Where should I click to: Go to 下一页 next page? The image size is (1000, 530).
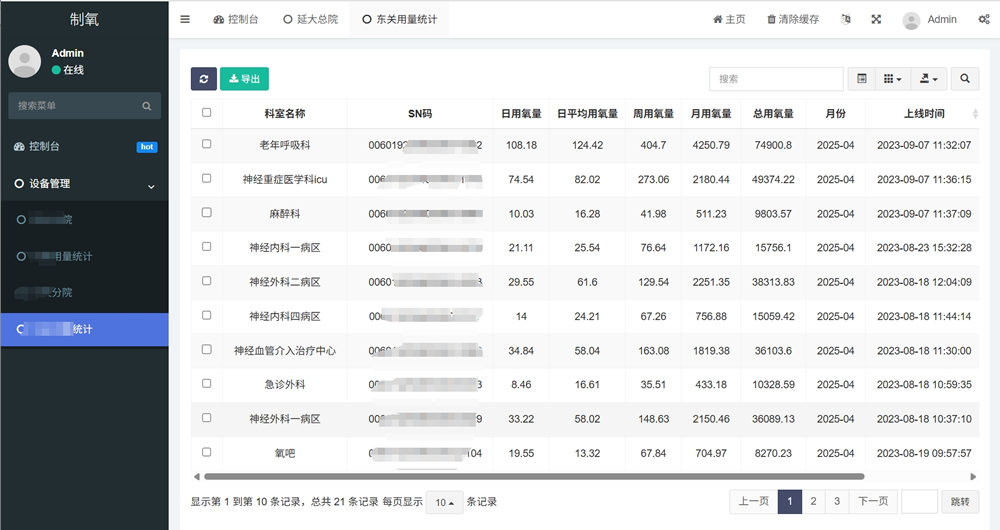(873, 501)
